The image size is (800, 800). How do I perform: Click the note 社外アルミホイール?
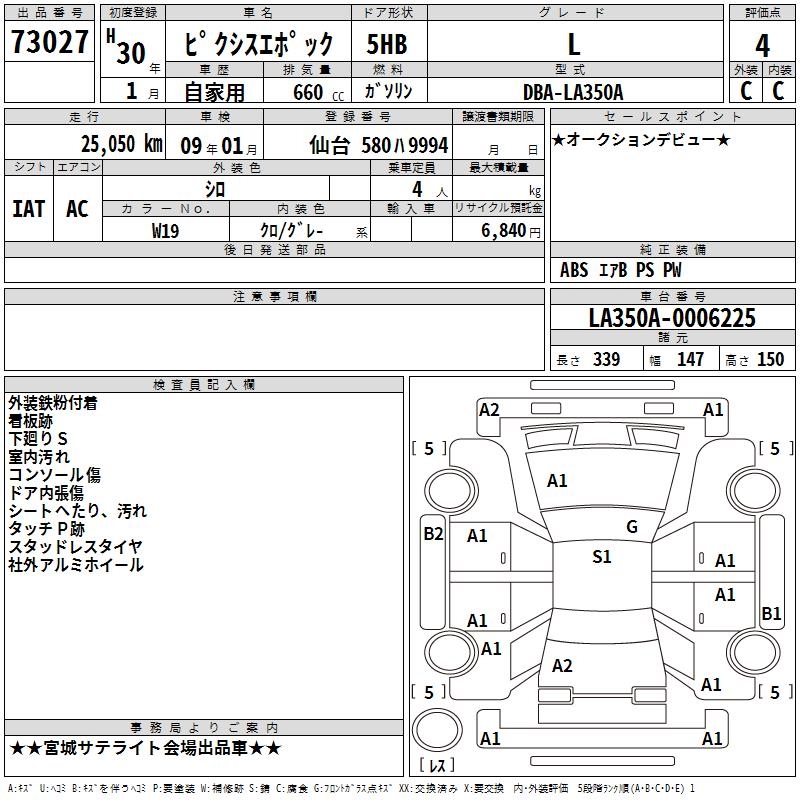pos(76,565)
